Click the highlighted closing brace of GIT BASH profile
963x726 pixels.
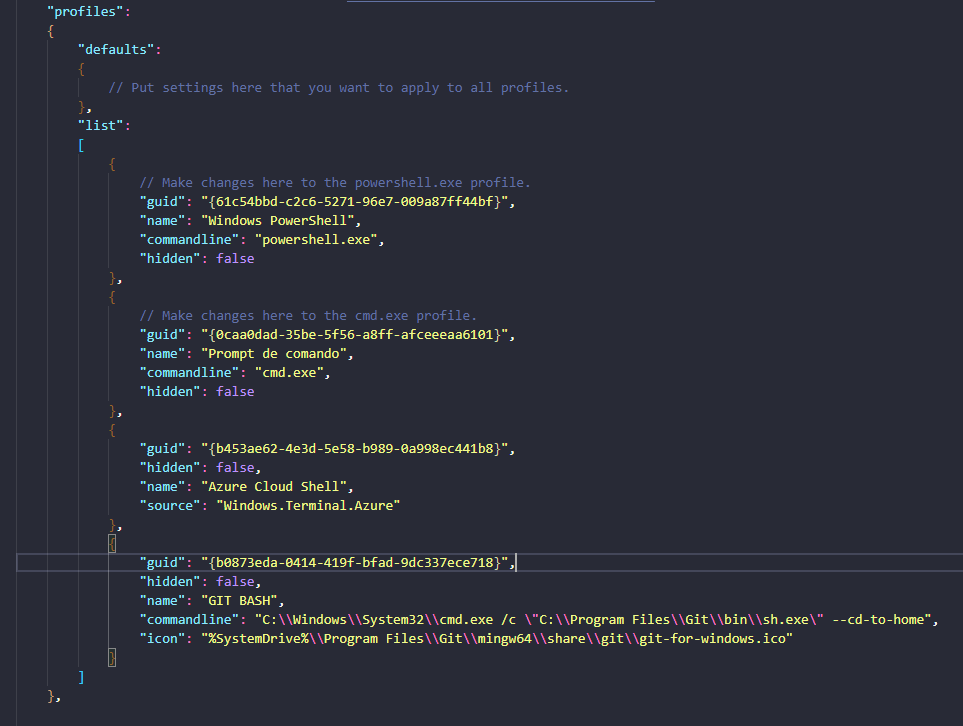112,658
